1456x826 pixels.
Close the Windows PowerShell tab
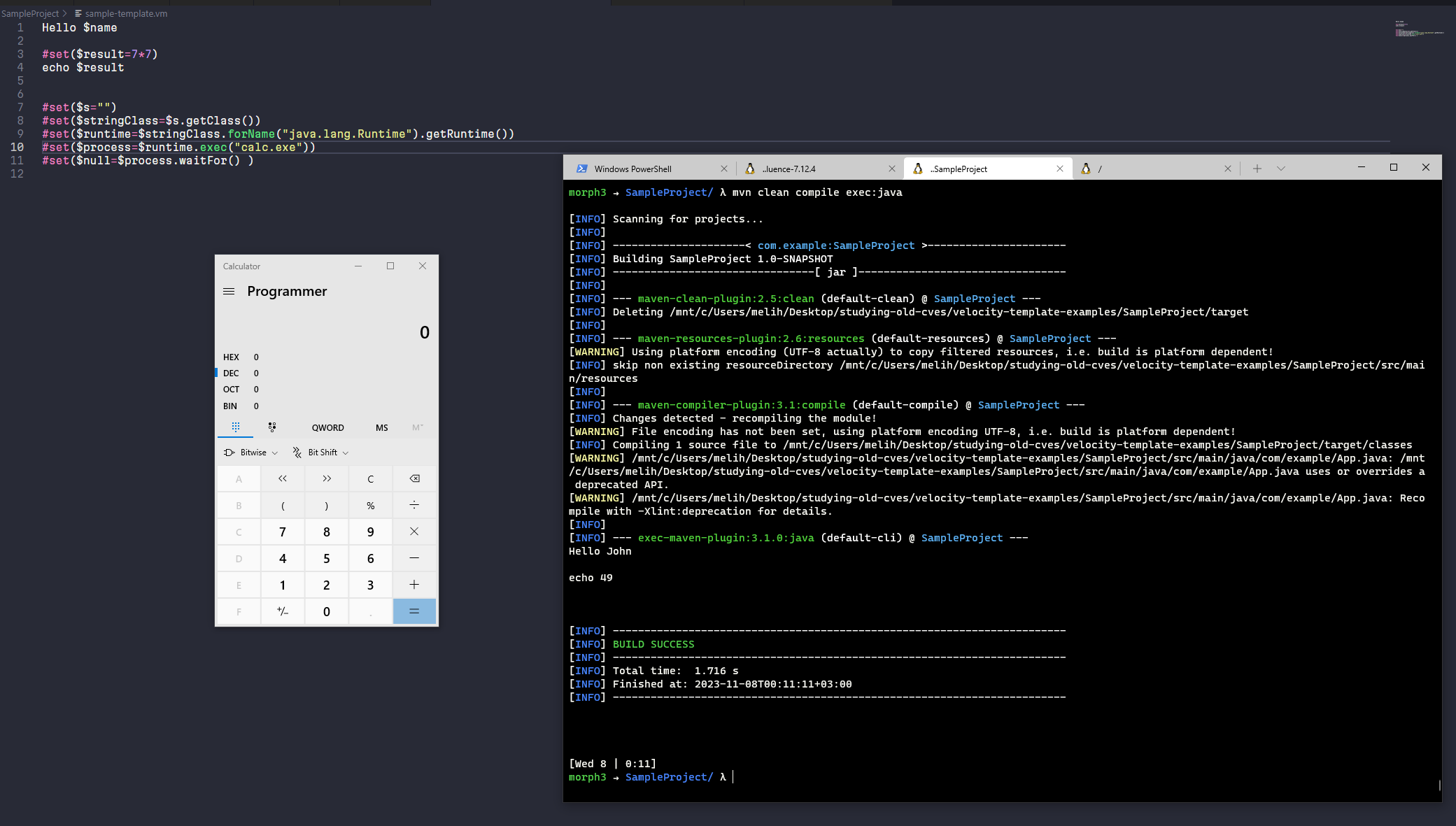pos(724,169)
